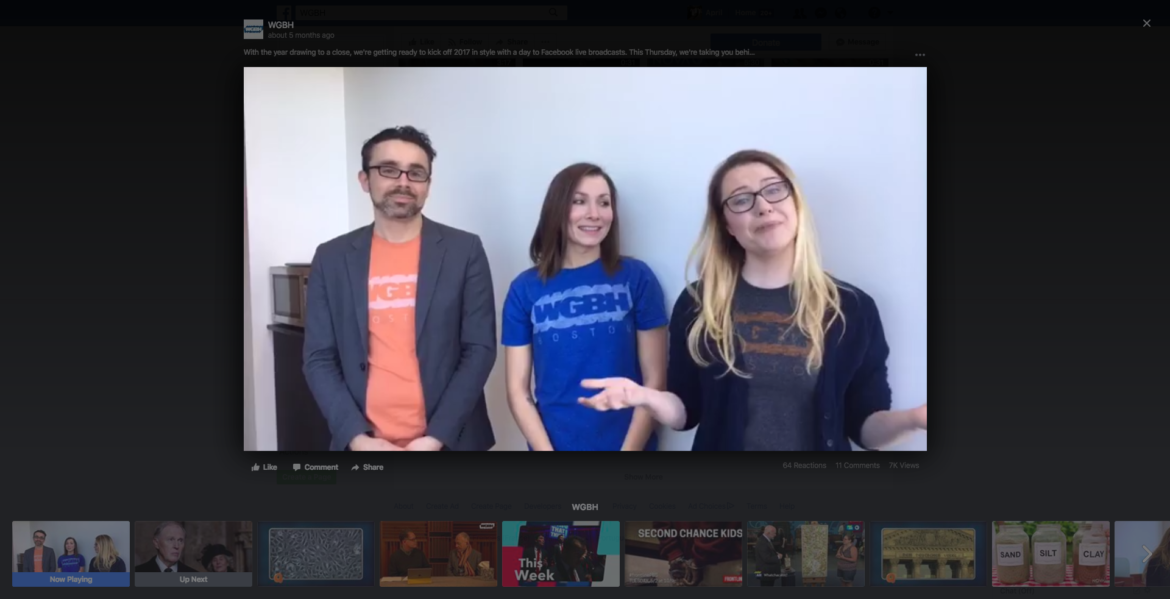This screenshot has width=1170, height=599.
Task: Like the WGBH video
Action: click(264, 467)
